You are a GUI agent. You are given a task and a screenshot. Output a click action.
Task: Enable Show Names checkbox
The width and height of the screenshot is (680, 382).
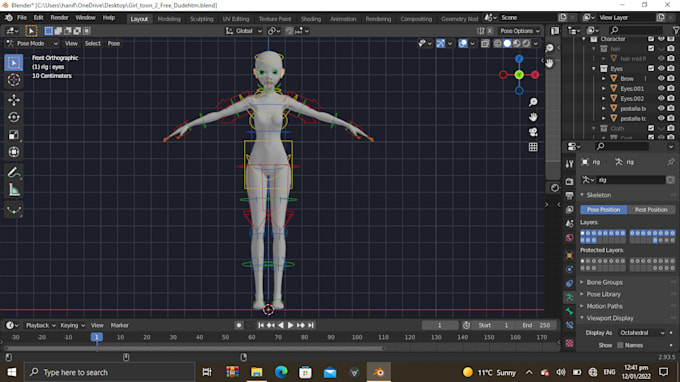tap(620, 345)
